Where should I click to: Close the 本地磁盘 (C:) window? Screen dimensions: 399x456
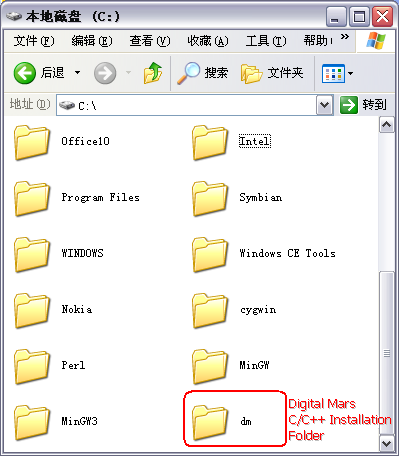(382, 16)
